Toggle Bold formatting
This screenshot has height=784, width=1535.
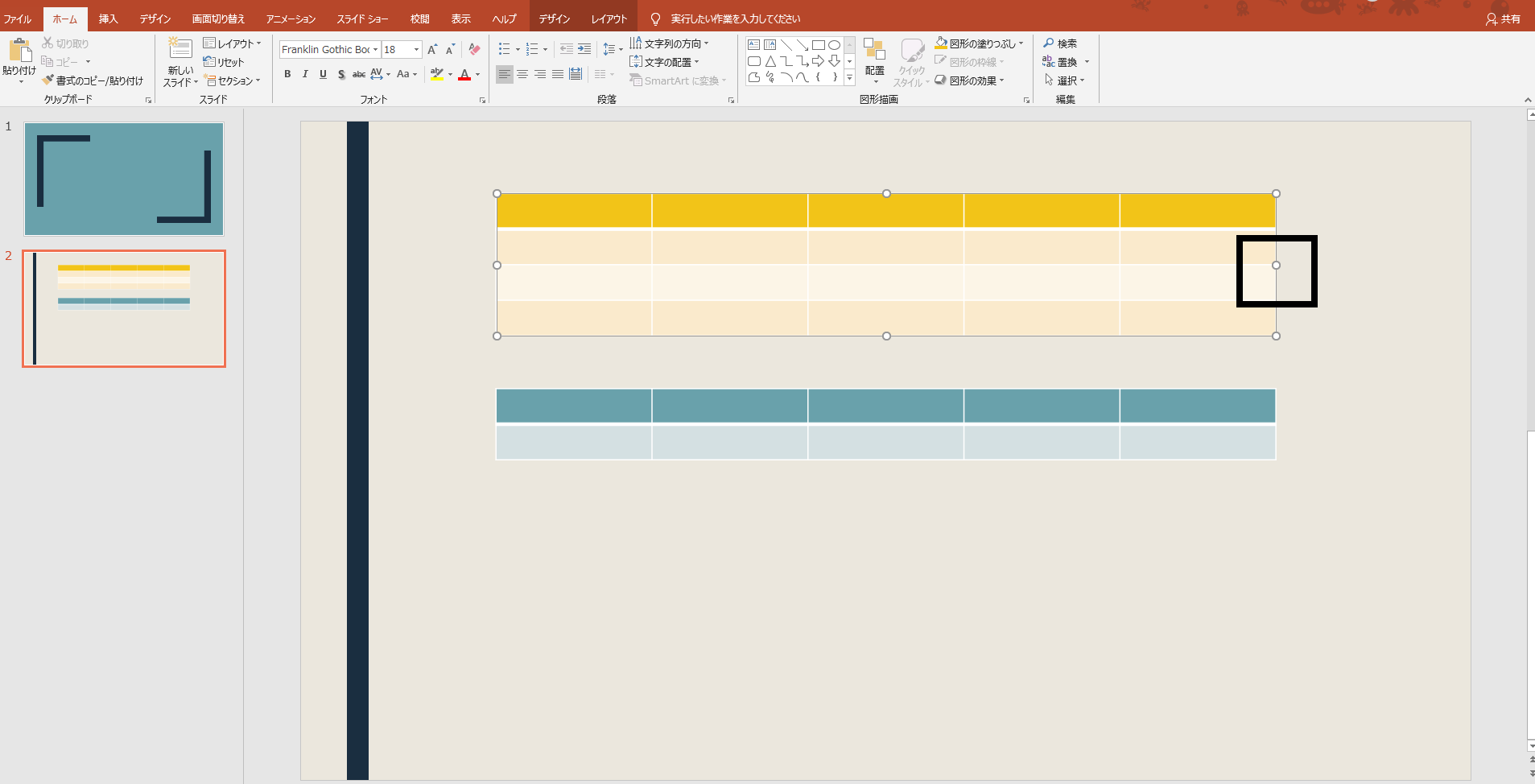tap(287, 74)
